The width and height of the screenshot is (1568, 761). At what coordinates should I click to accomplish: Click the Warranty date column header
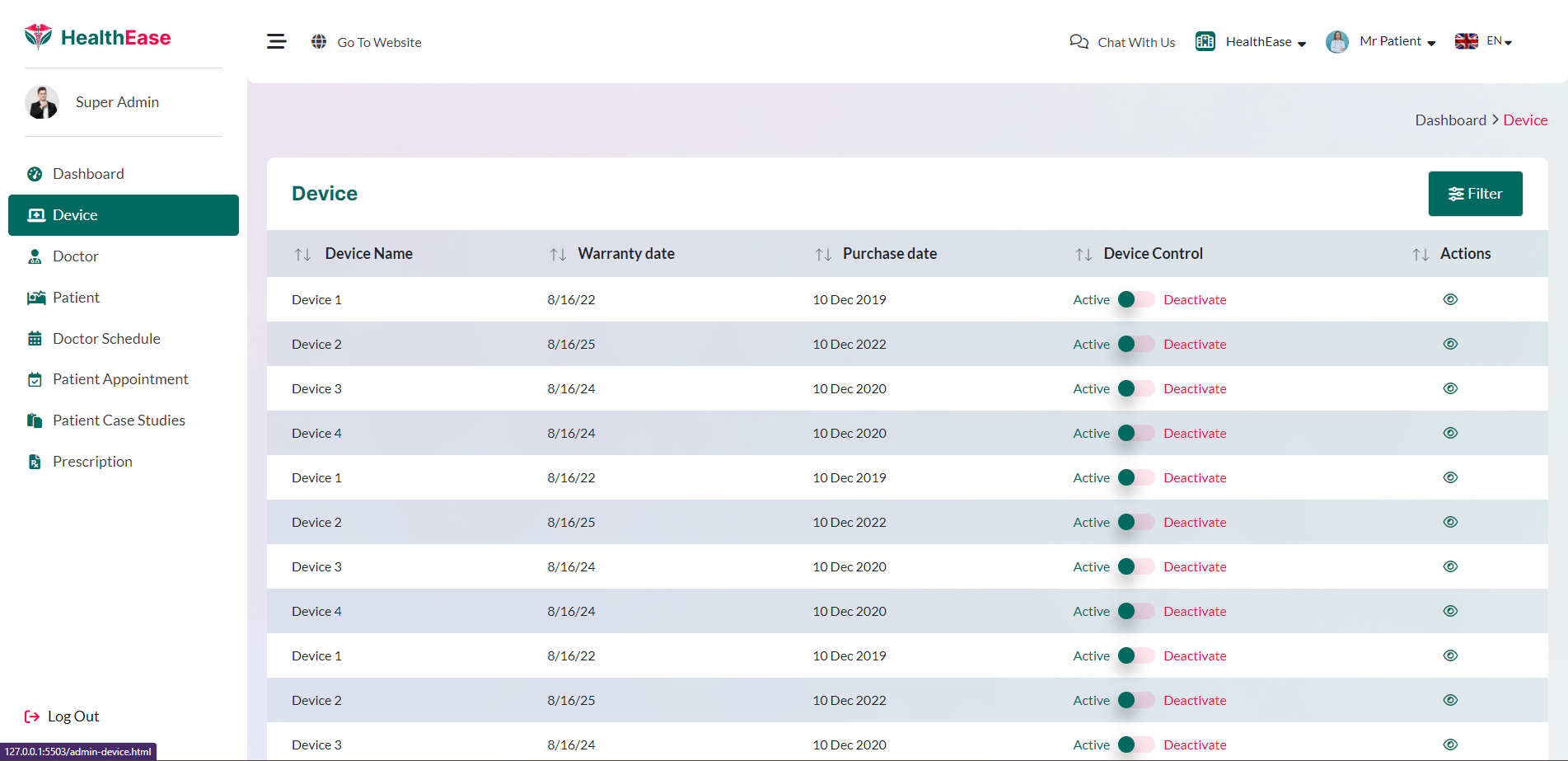click(626, 254)
